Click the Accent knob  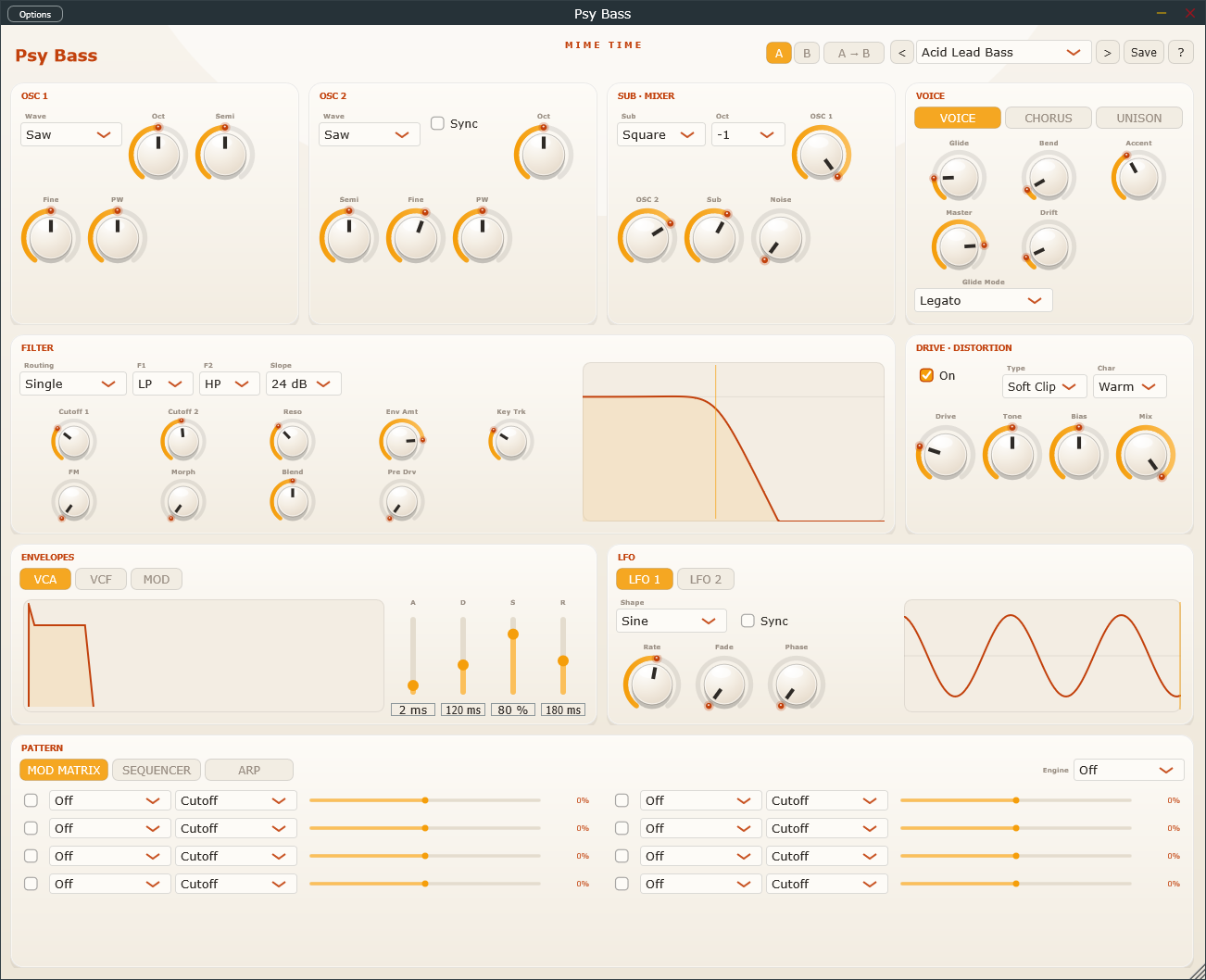(1138, 176)
